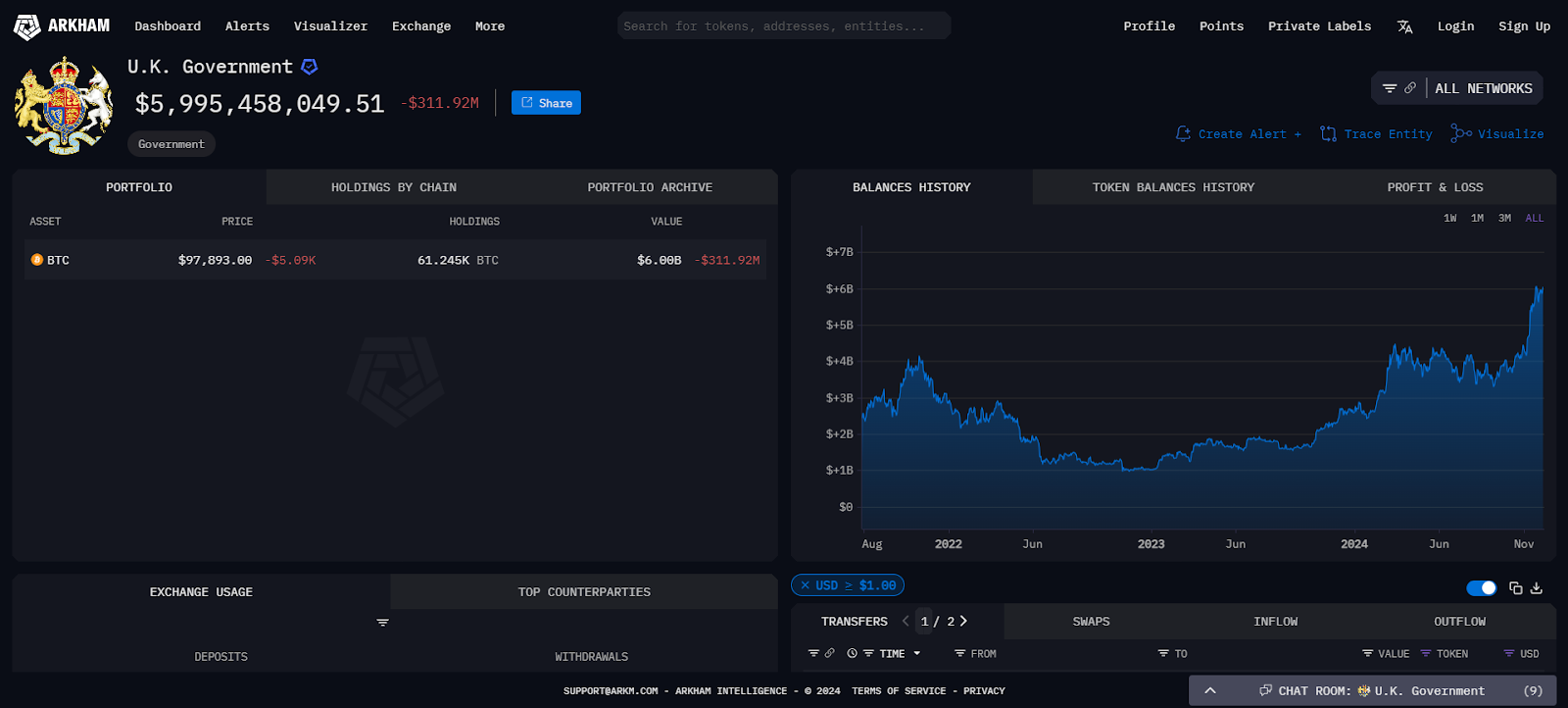Expand the TIME sort dropdown arrow
The height and width of the screenshot is (708, 1568).
coord(917,653)
